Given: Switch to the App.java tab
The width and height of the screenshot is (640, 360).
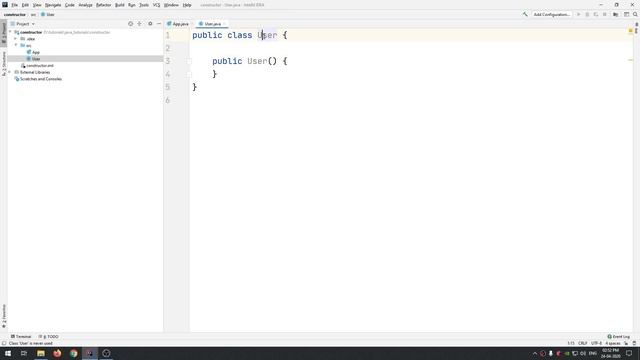Looking at the screenshot, I should 178,24.
